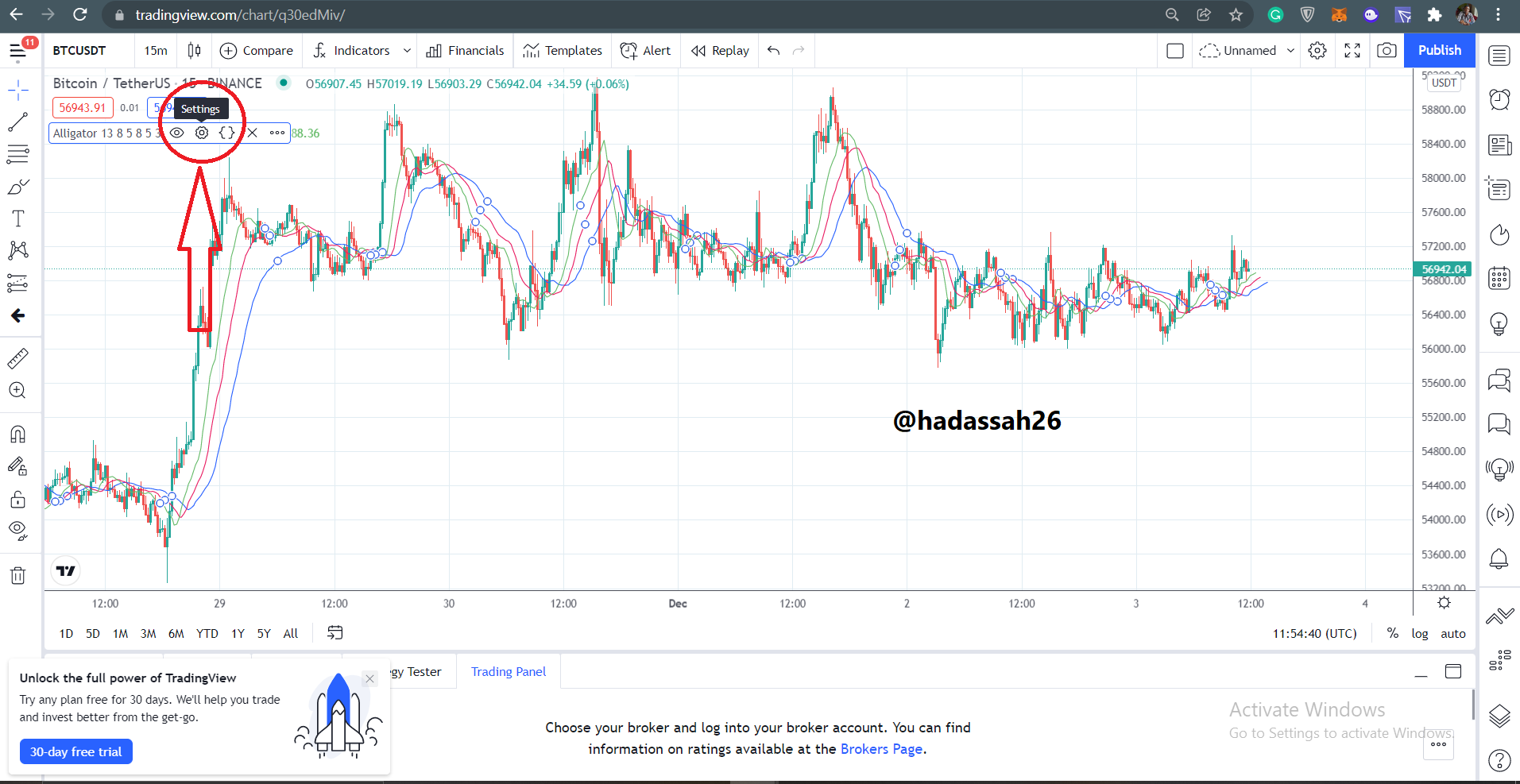Screen dimensions: 1520x784
Task: Select the ruler measure tool
Action: pyautogui.click(x=17, y=359)
